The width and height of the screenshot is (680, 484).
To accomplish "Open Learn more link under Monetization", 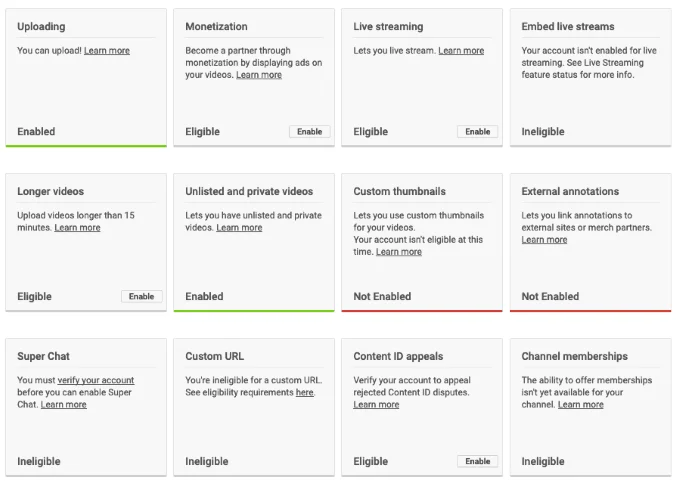I will click(259, 75).
